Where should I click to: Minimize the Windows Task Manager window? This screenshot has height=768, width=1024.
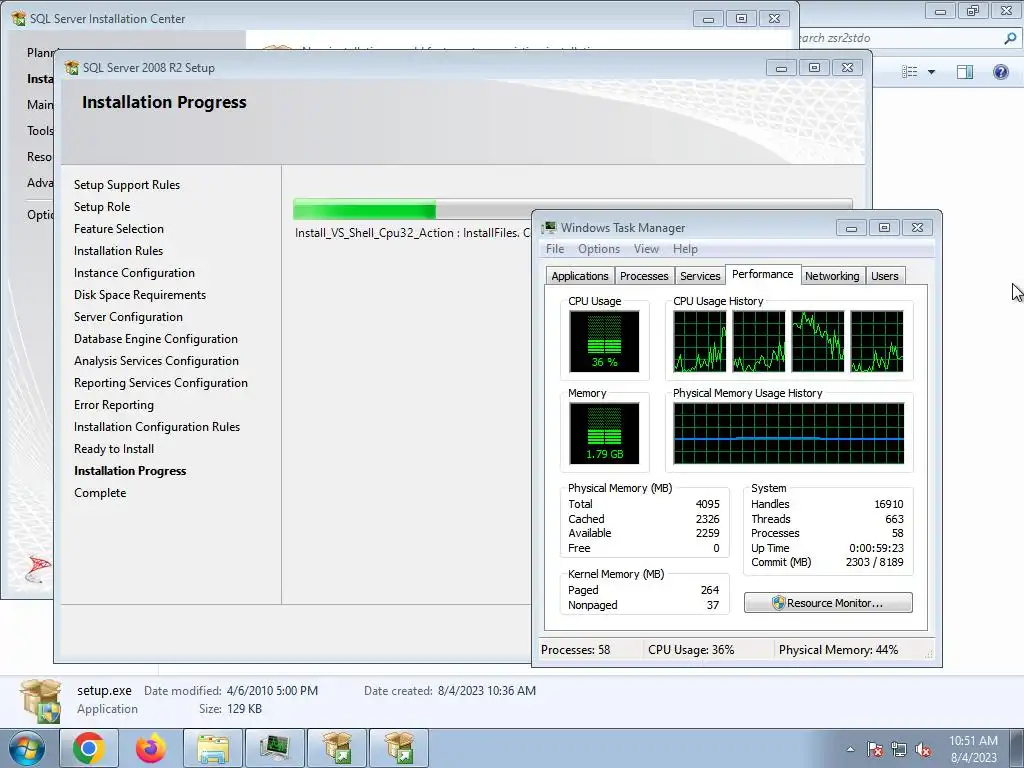click(851, 227)
